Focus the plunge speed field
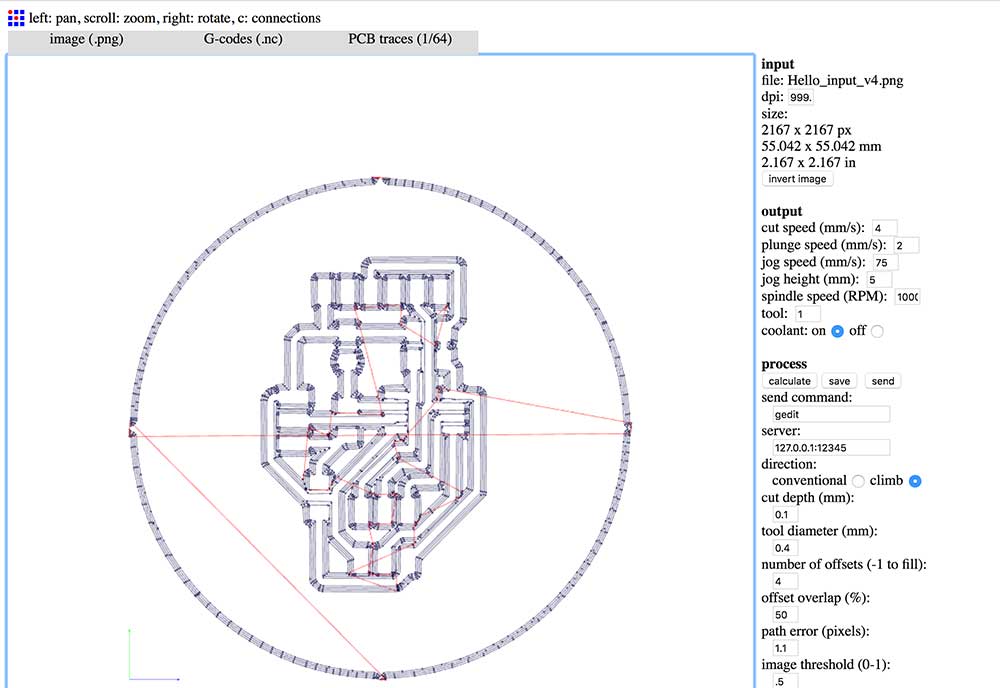This screenshot has width=1000, height=688. (906, 245)
